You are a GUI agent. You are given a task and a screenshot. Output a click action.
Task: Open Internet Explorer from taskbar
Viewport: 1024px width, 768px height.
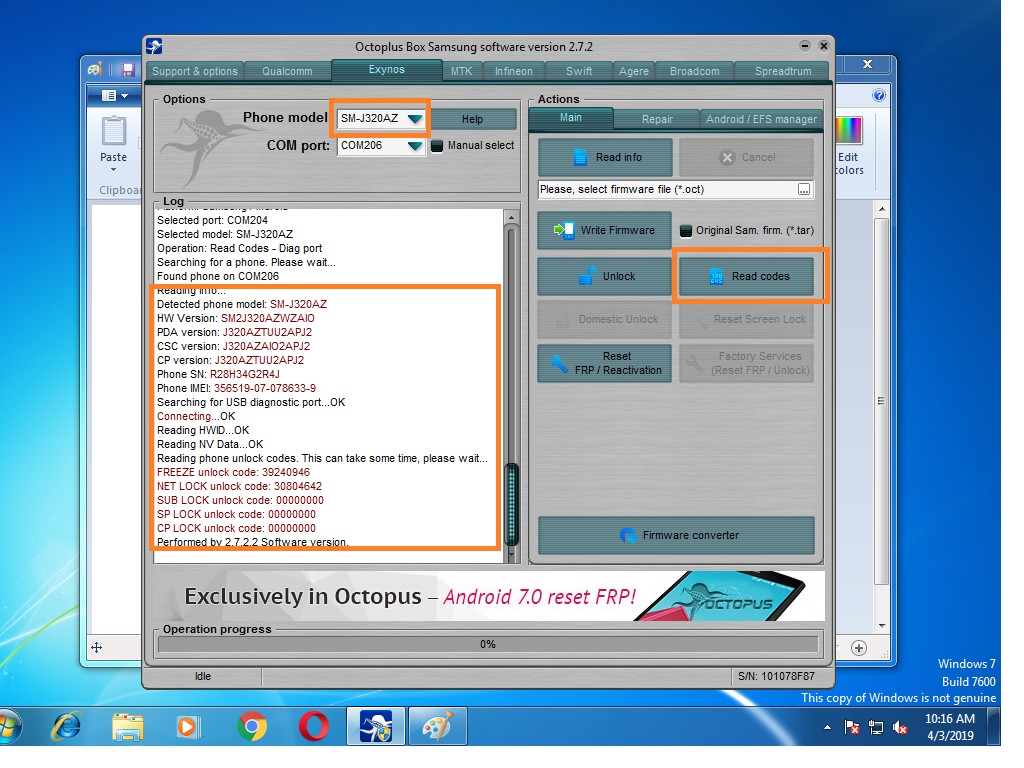pos(66,726)
